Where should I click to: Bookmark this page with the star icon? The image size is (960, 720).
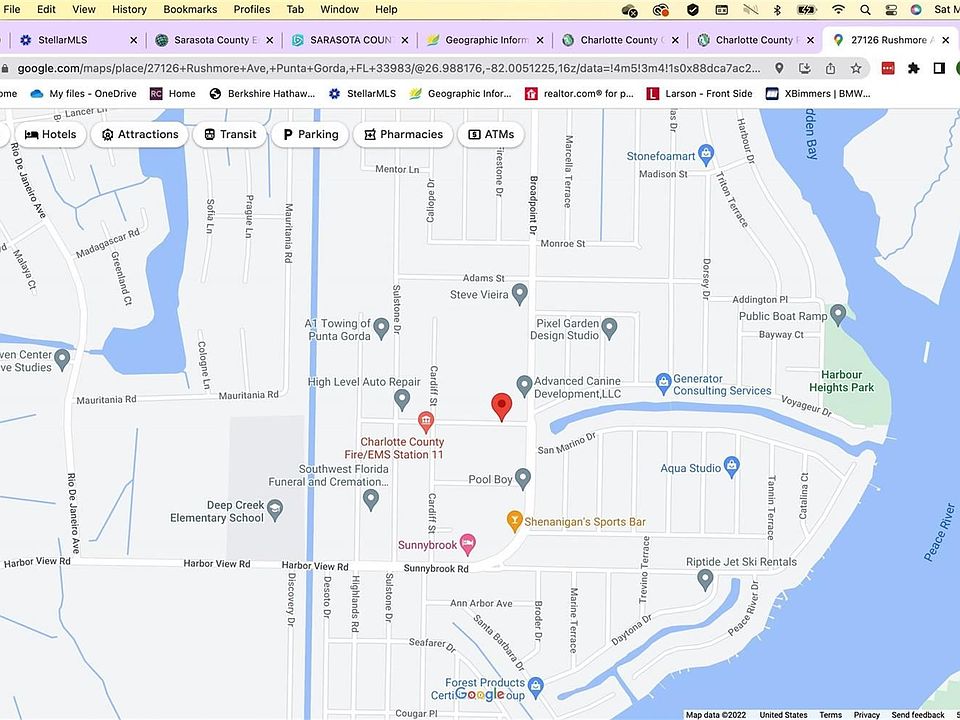(x=856, y=68)
